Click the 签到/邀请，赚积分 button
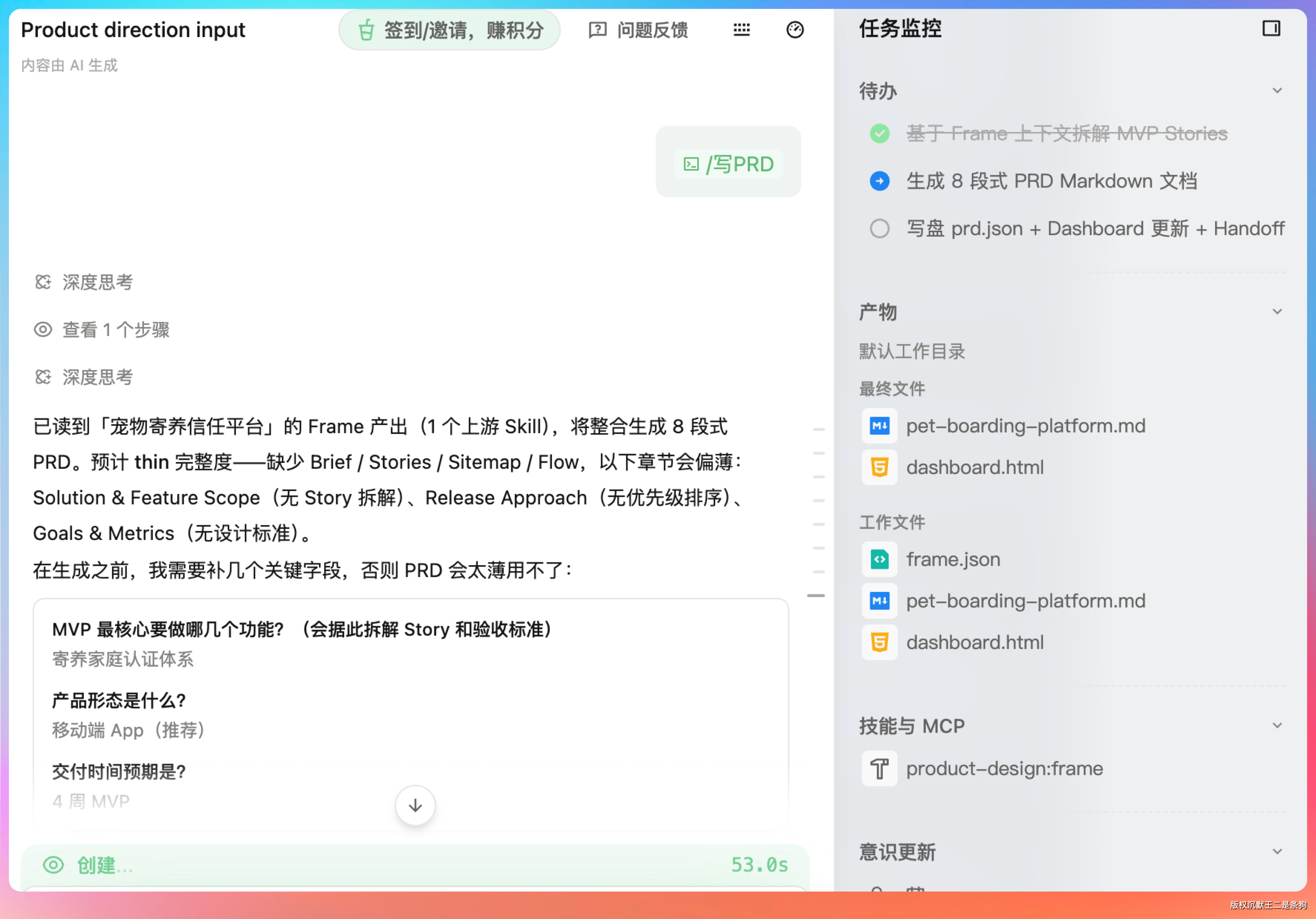The height and width of the screenshot is (919, 1316). coord(450,30)
